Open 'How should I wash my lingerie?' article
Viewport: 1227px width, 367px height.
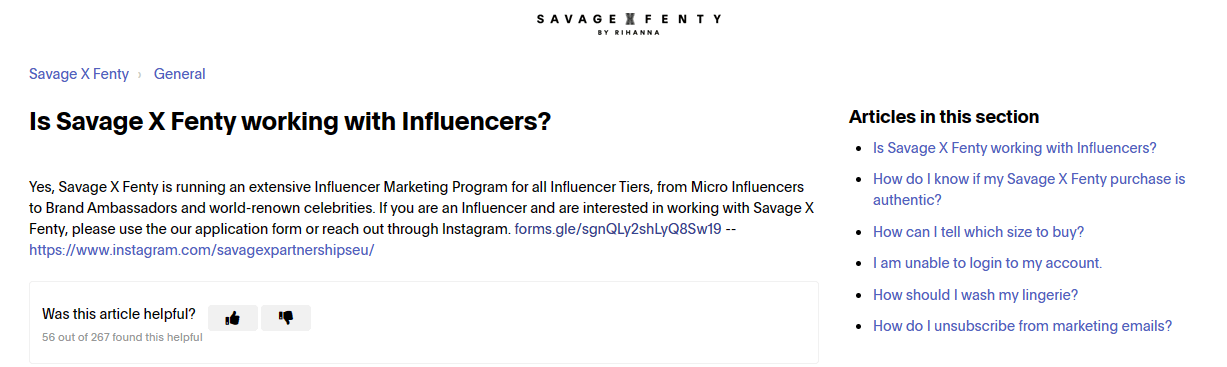pos(975,295)
